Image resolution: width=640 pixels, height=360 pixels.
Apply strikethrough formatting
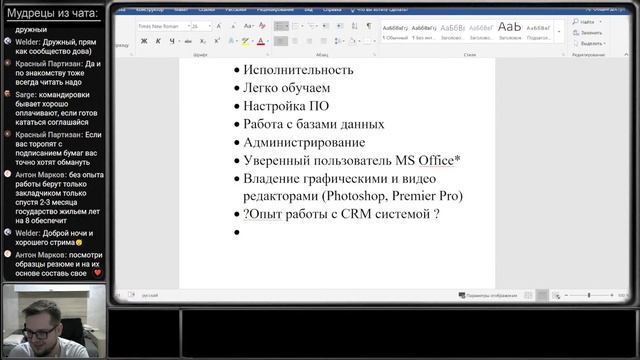click(188, 41)
